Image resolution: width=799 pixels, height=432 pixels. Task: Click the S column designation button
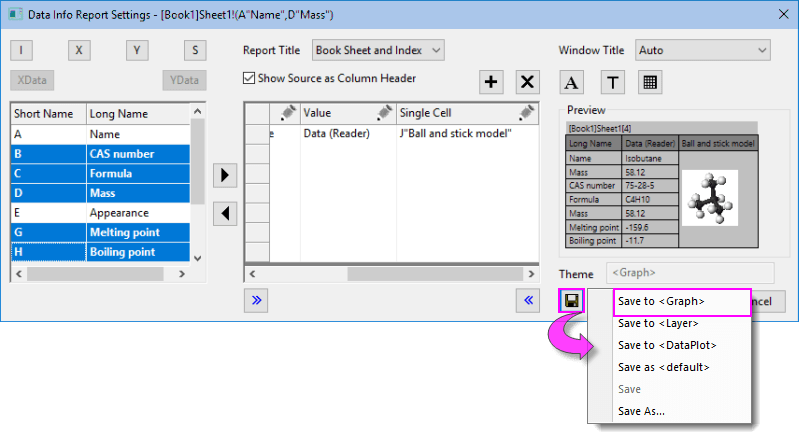pos(195,50)
